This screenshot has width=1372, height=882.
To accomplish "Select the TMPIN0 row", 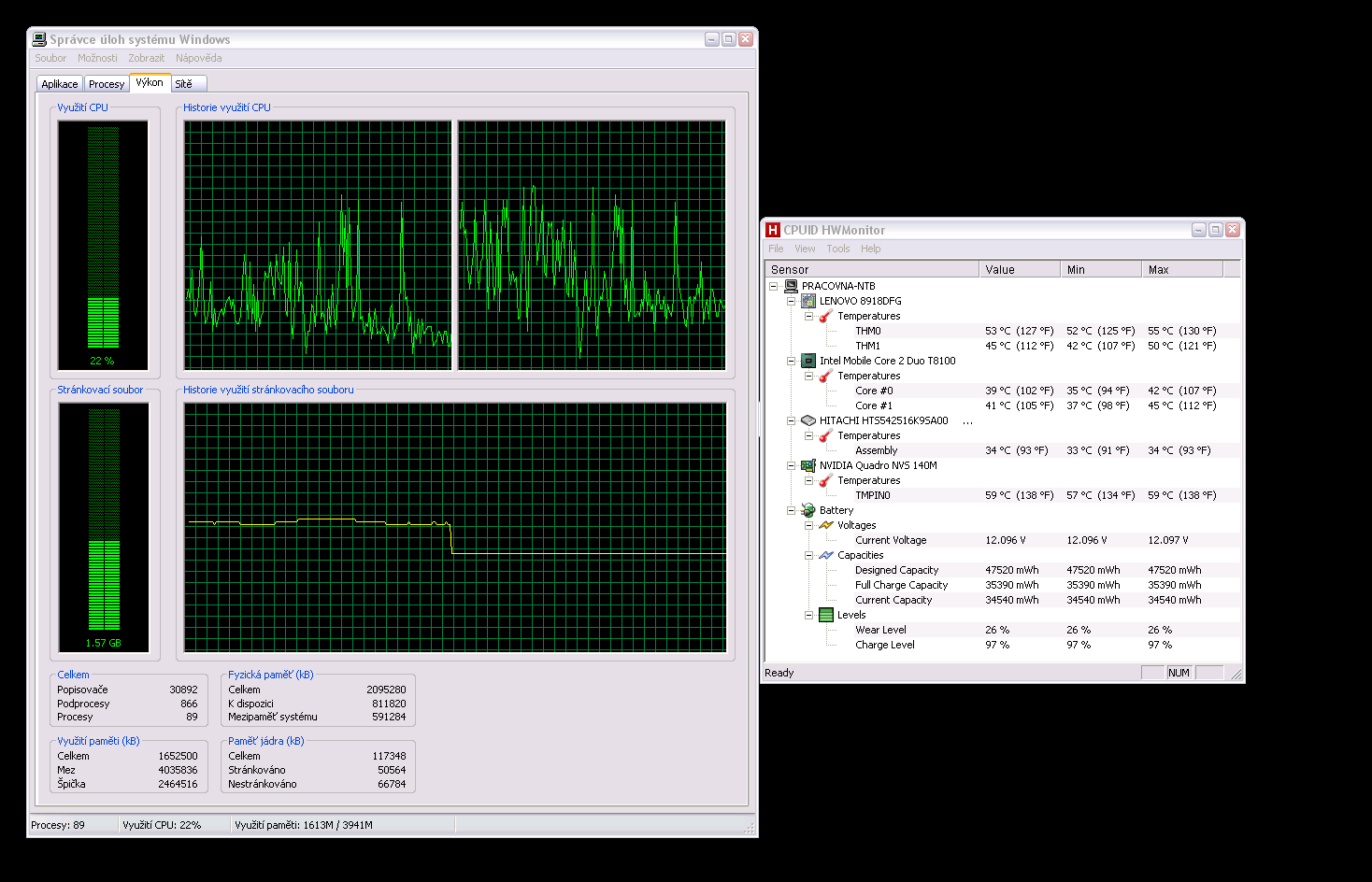I will point(1004,495).
